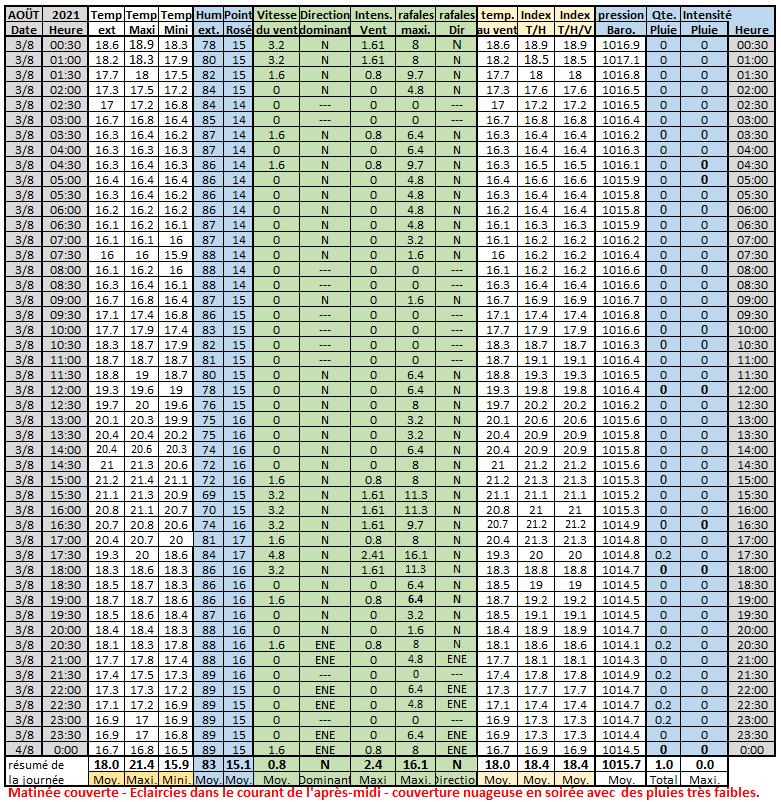The image size is (781, 802).
Task: Click the 'Hum ext.' column header
Action: 208,23
